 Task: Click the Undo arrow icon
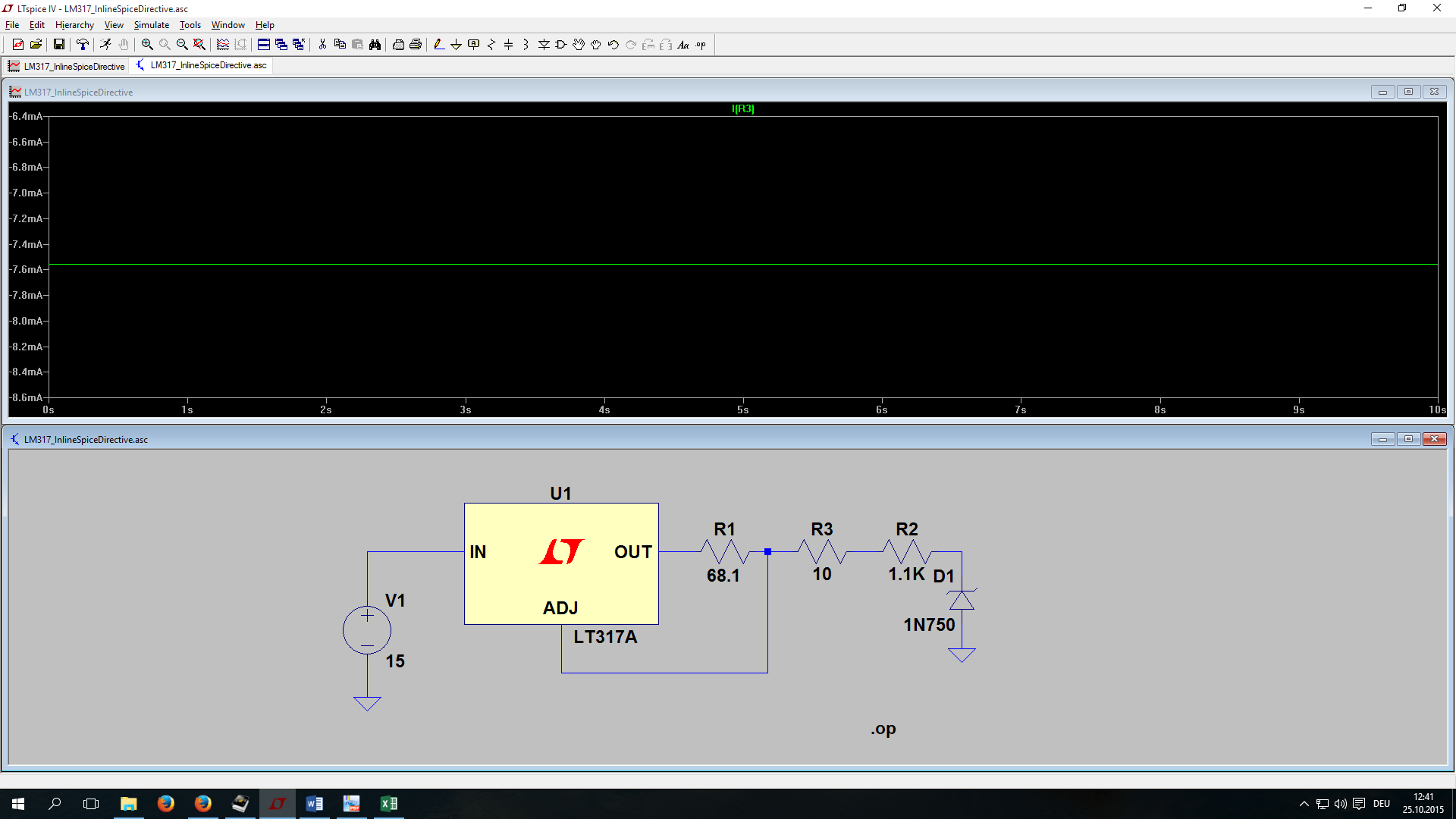coord(613,45)
